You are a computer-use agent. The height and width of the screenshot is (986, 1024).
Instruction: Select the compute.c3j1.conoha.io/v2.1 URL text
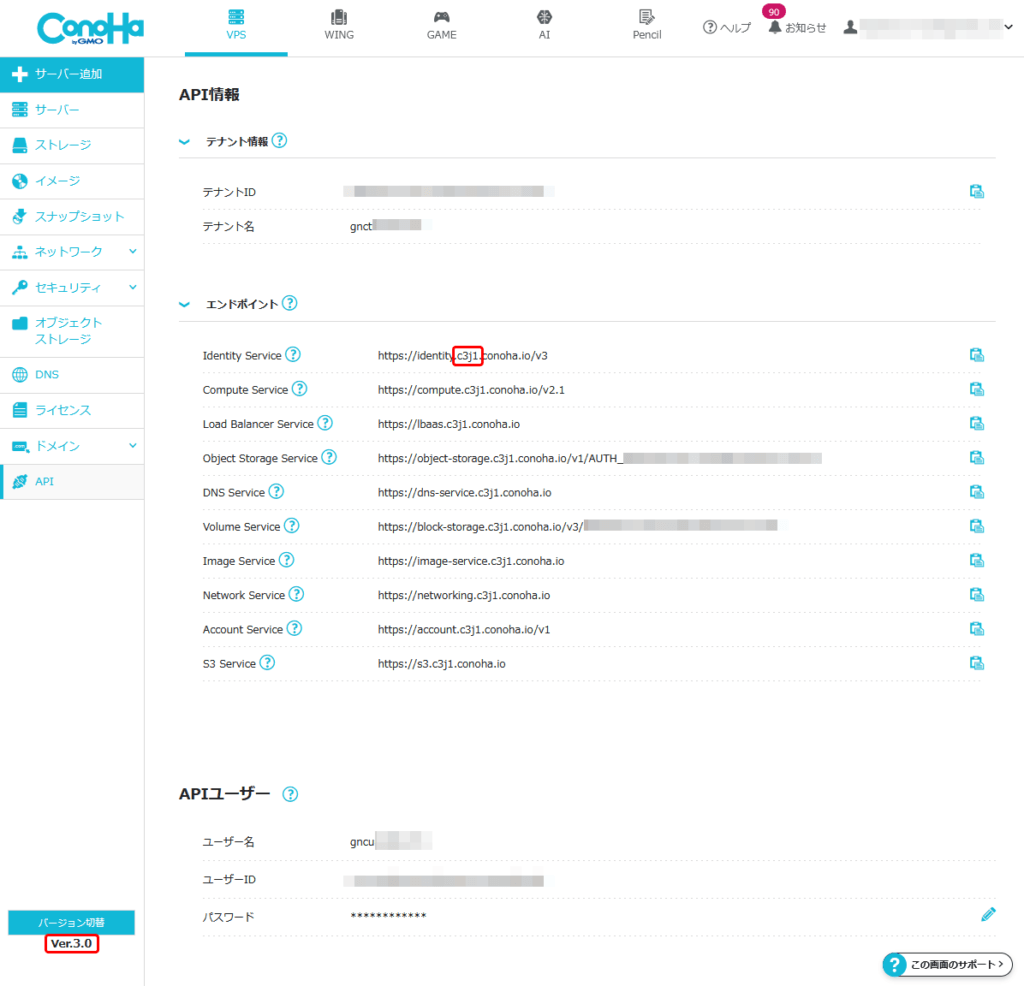(471, 390)
